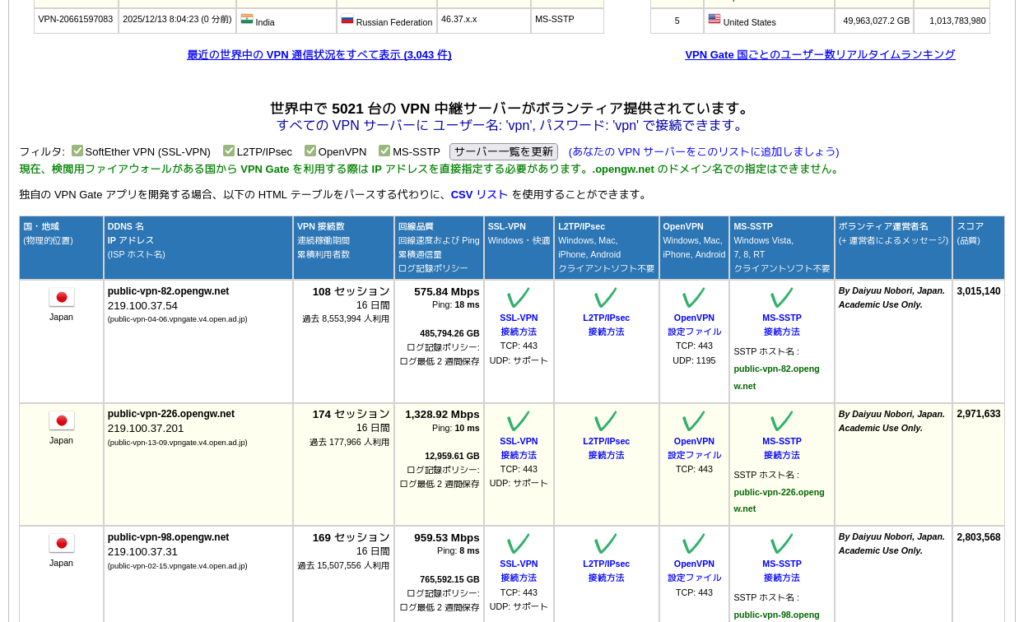The image size is (1024, 622).
Task: Click the Japan flag icon for public-vpn-98
Action: [60, 544]
